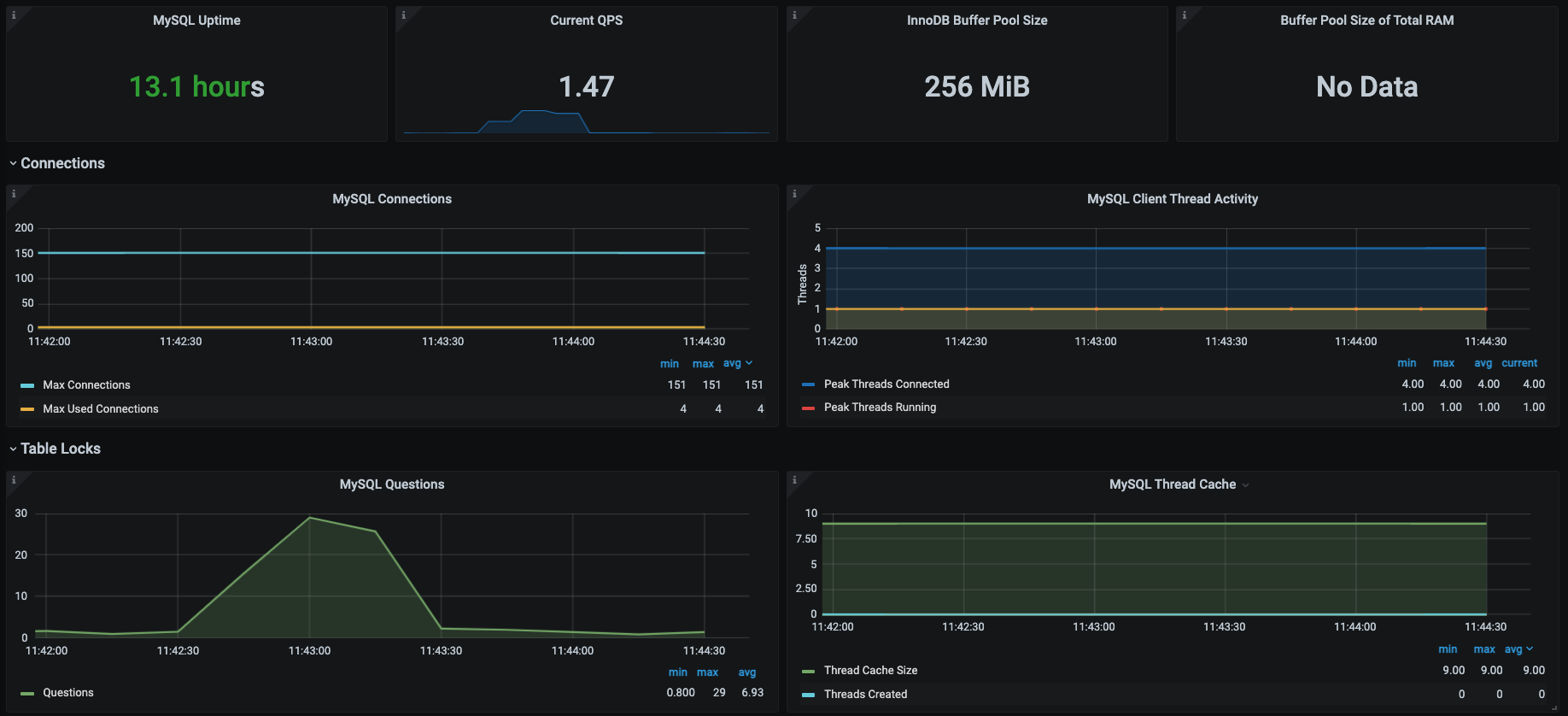
Task: Sort MySQL Questions legend by max
Action: click(x=707, y=672)
